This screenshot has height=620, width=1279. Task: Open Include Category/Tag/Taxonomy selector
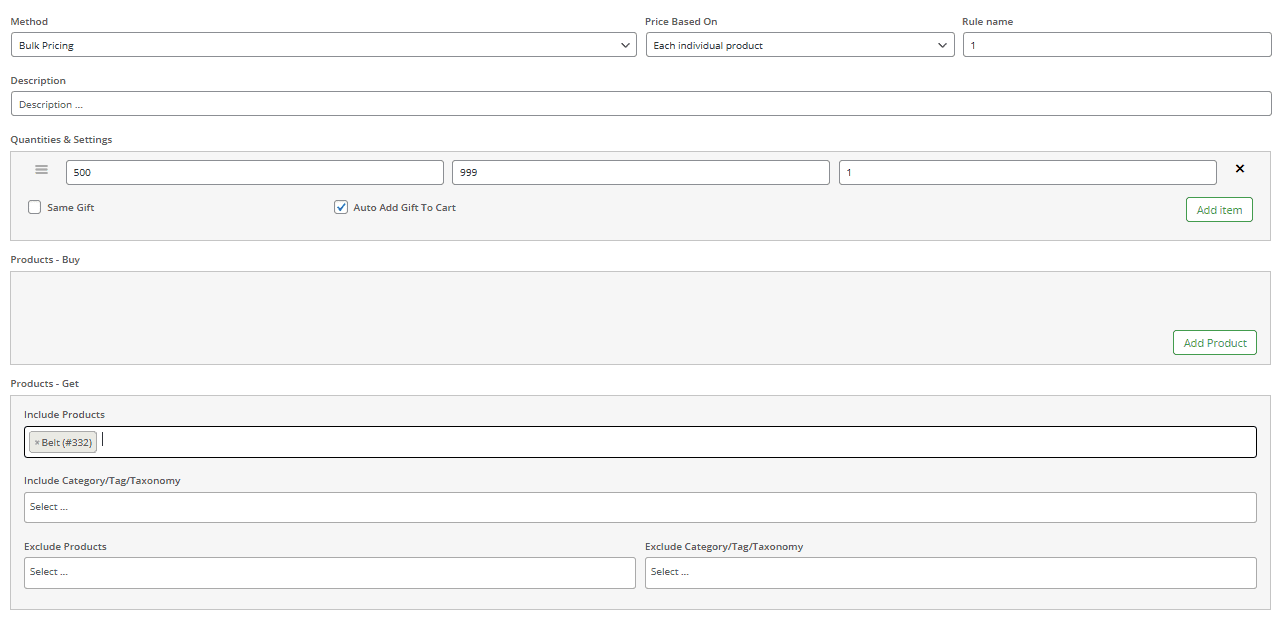pyautogui.click(x=640, y=507)
